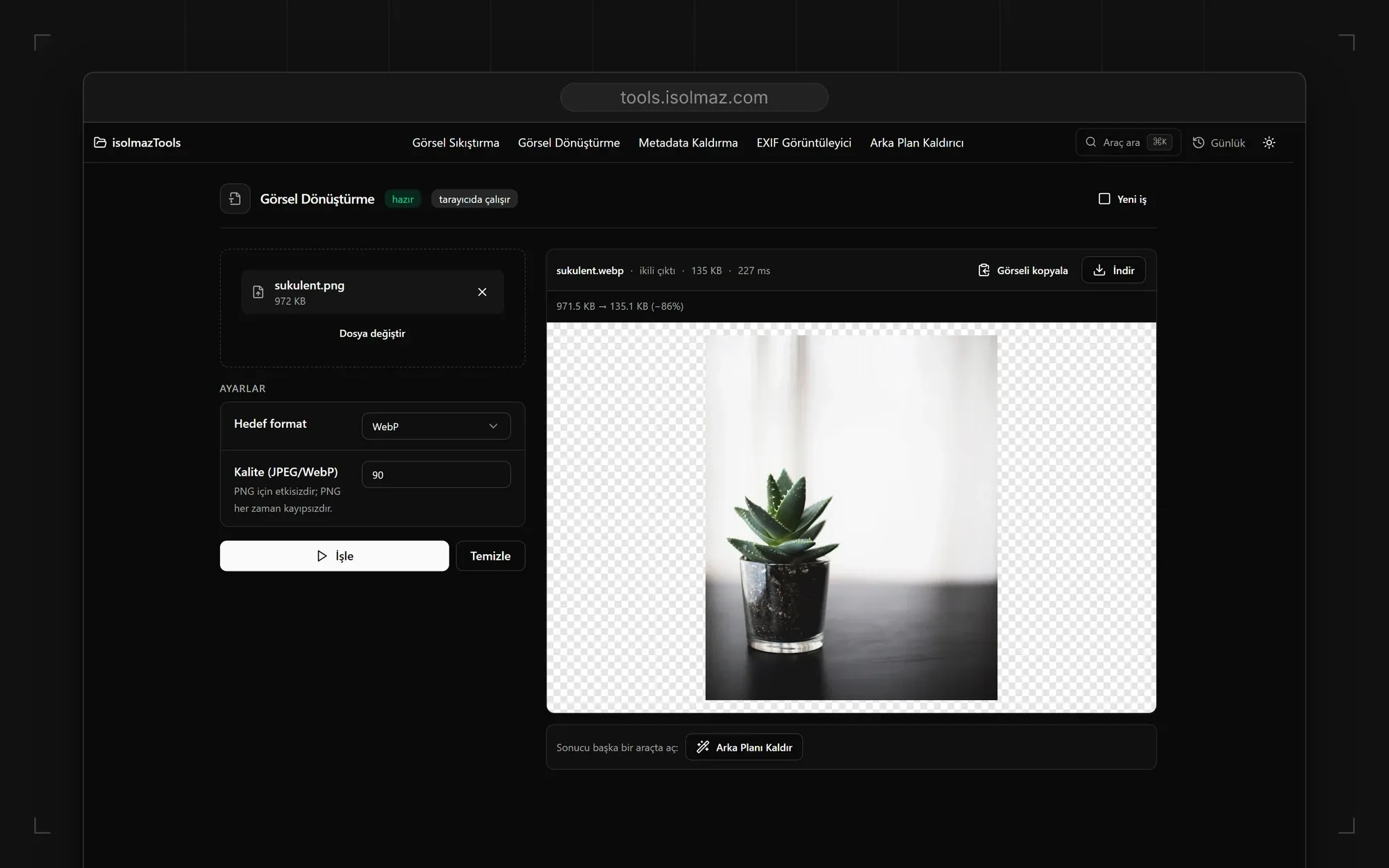
Task: Click the 971.5 KB → 135.1 KB size text
Action: pos(619,306)
